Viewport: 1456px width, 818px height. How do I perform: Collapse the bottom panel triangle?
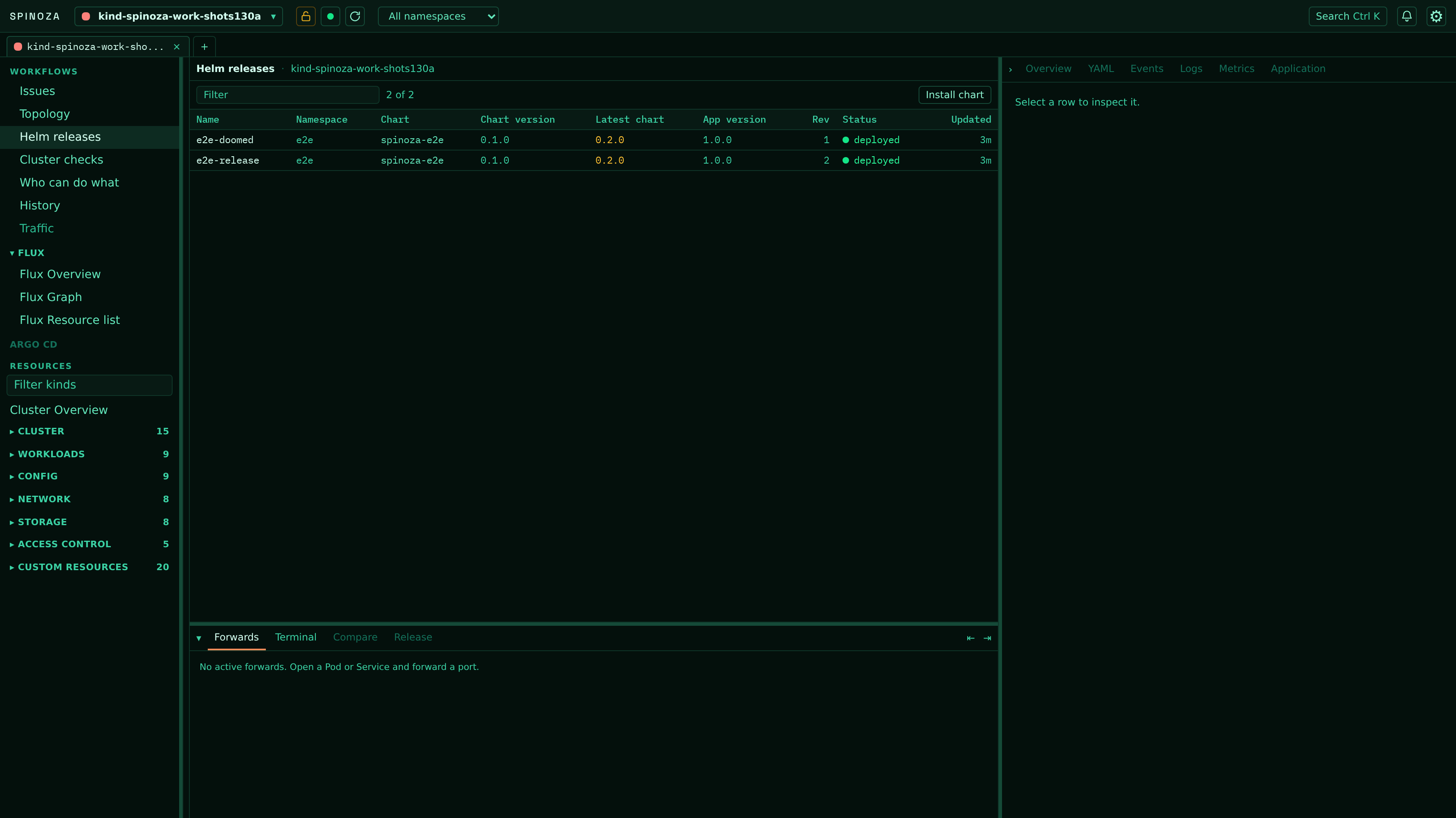coord(199,638)
